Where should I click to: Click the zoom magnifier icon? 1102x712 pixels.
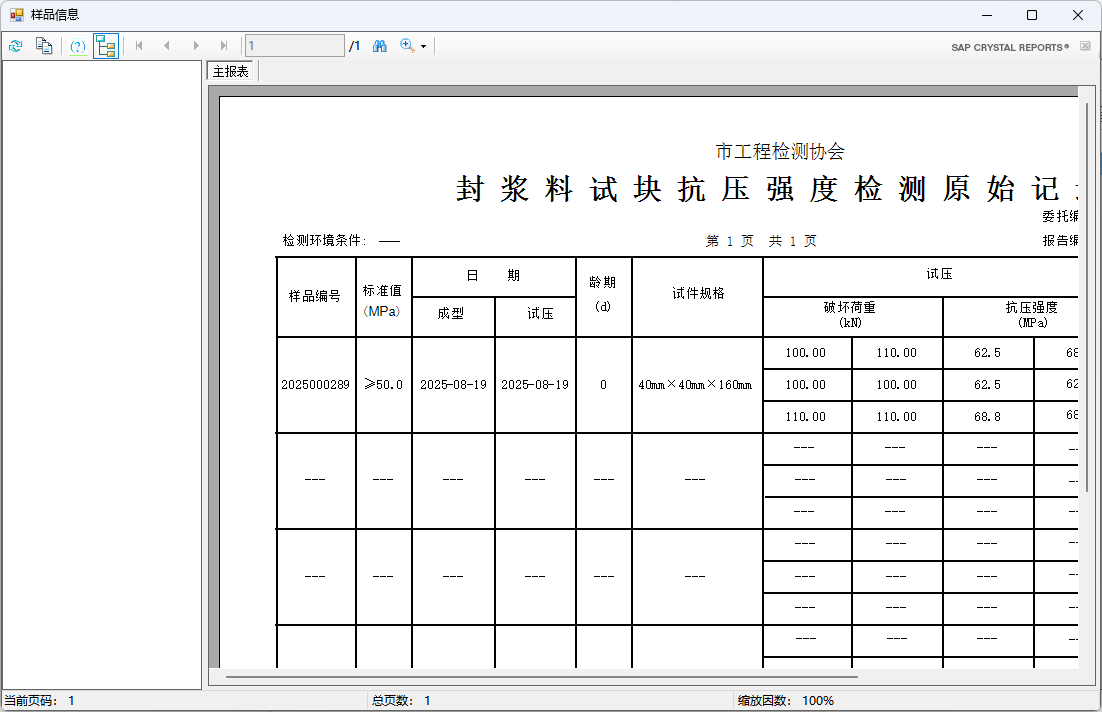(407, 46)
